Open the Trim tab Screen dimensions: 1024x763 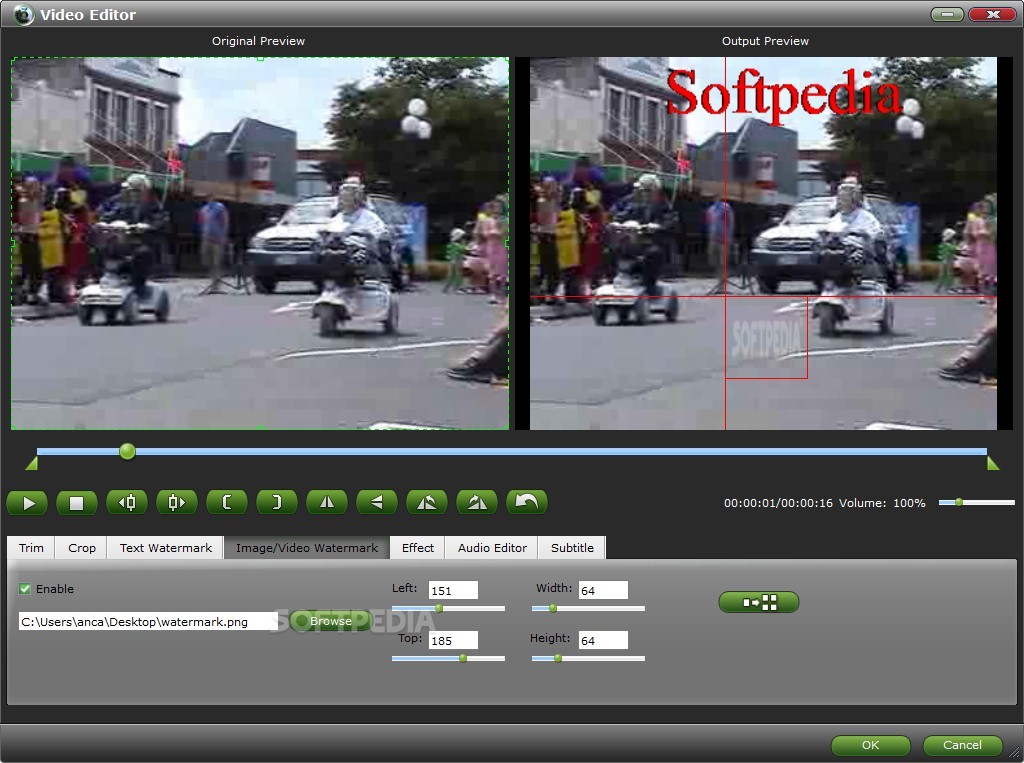(x=31, y=547)
